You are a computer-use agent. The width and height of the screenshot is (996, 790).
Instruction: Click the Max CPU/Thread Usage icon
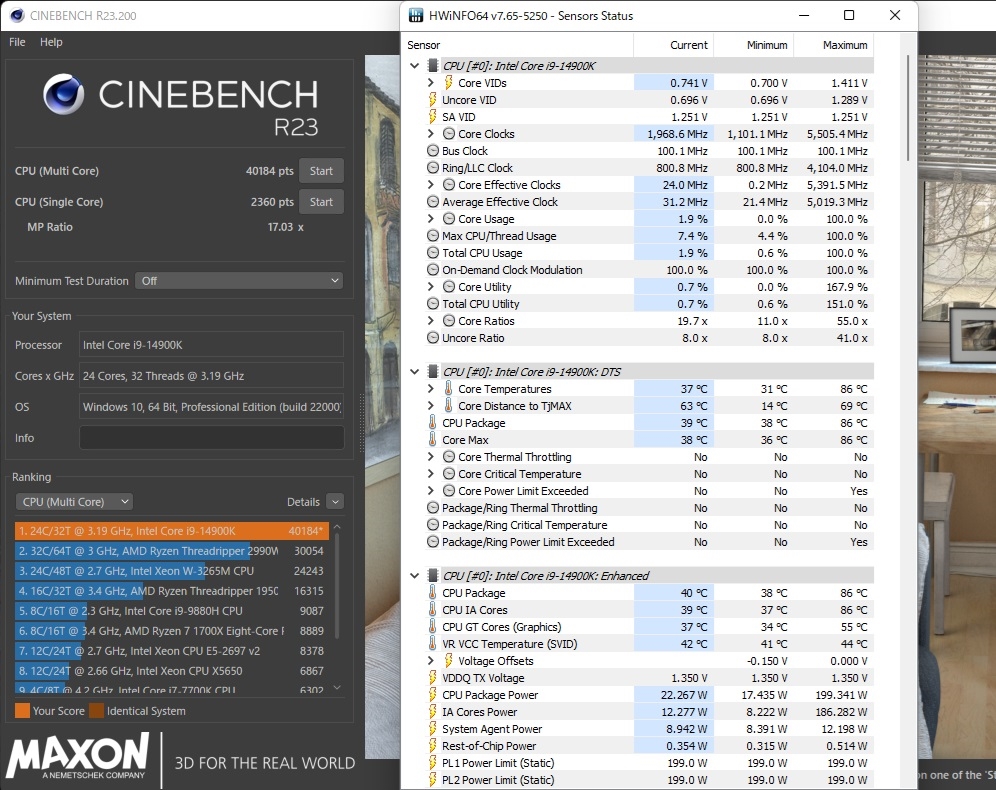[x=433, y=236]
